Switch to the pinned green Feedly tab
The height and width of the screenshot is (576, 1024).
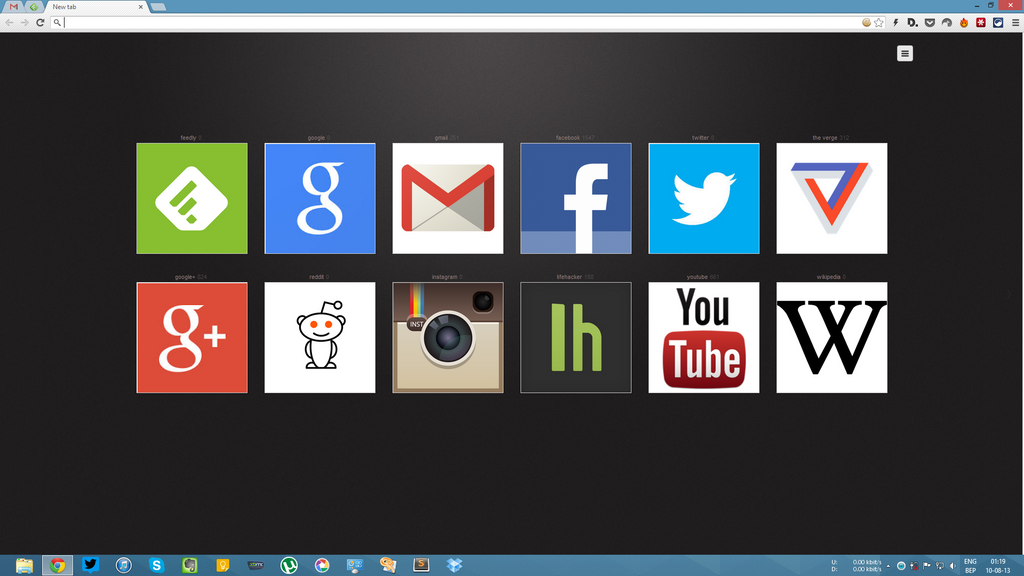[x=34, y=7]
